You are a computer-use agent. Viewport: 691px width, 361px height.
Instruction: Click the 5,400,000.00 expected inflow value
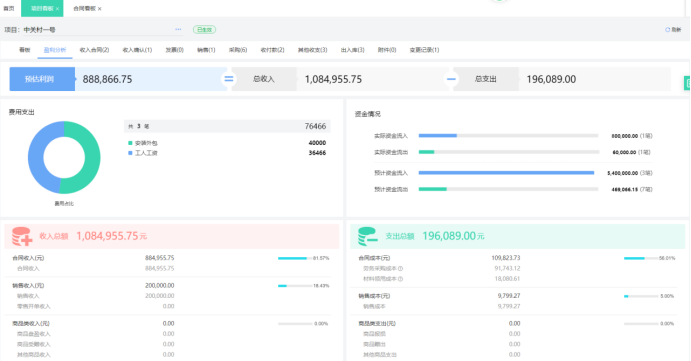[623, 173]
